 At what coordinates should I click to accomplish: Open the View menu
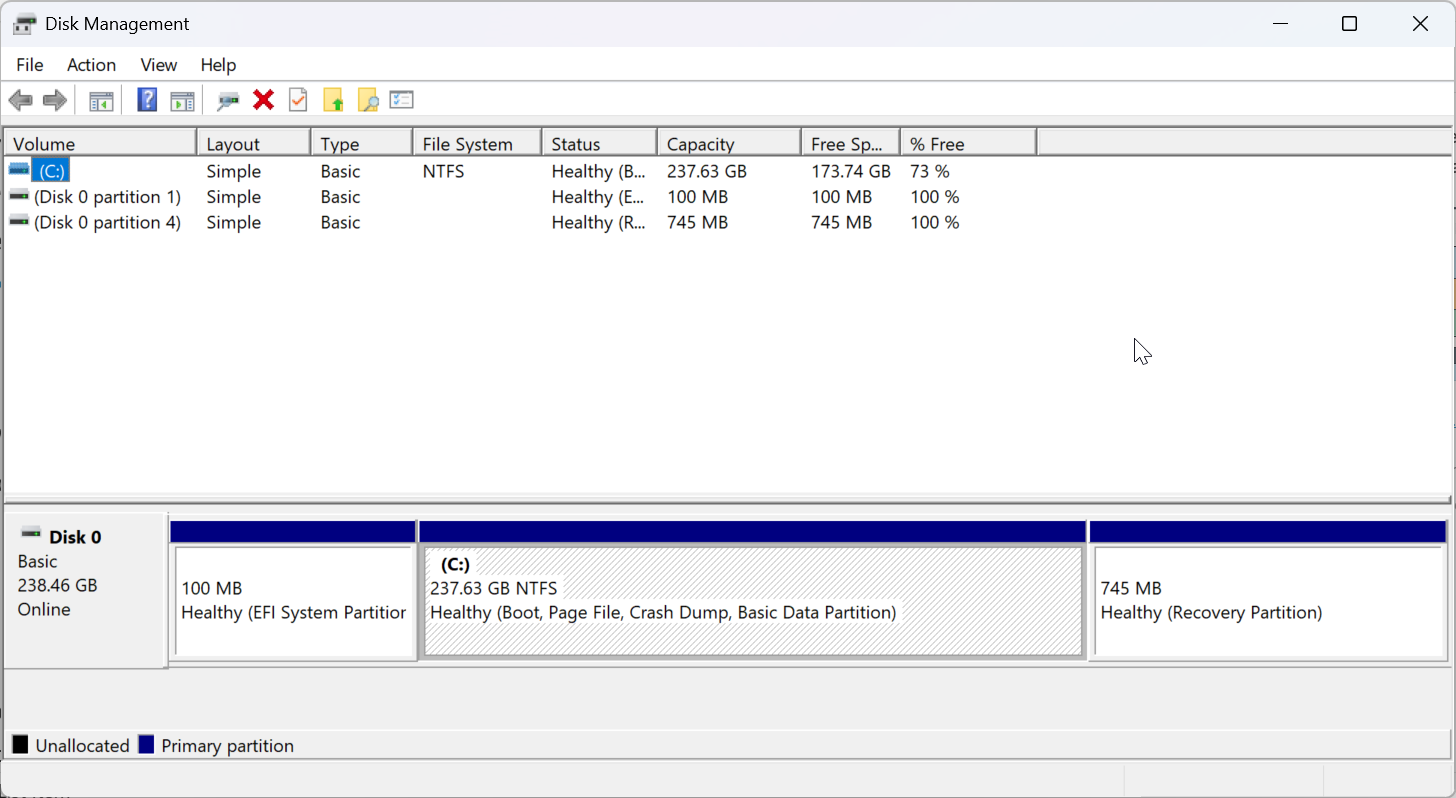pyautogui.click(x=158, y=65)
